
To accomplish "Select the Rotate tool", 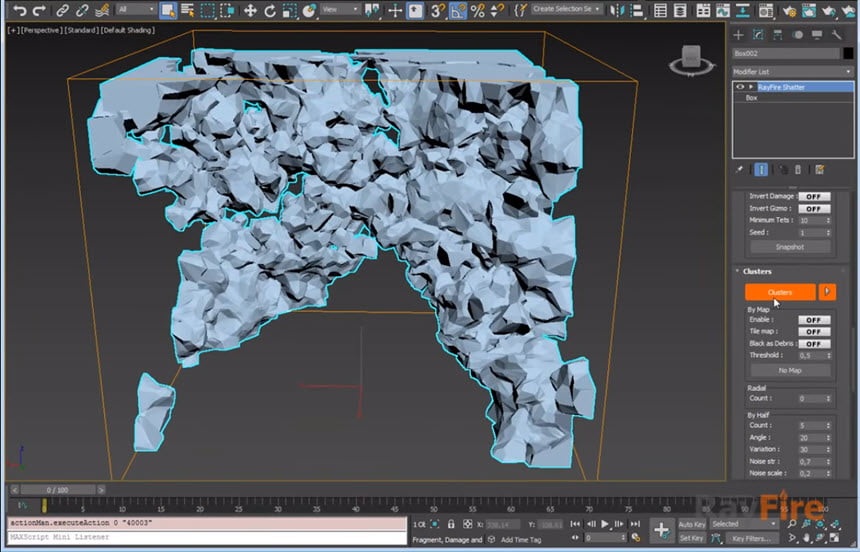I will tap(270, 10).
